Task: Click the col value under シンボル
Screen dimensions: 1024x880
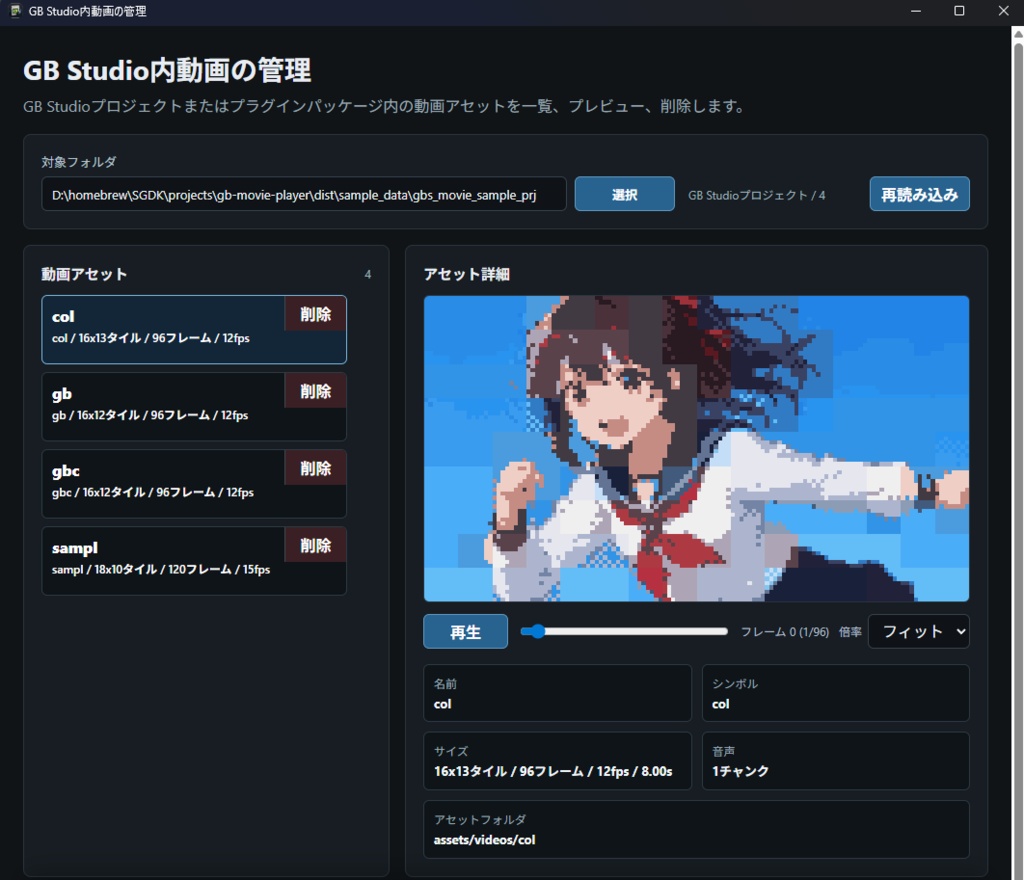Action: click(x=720, y=704)
